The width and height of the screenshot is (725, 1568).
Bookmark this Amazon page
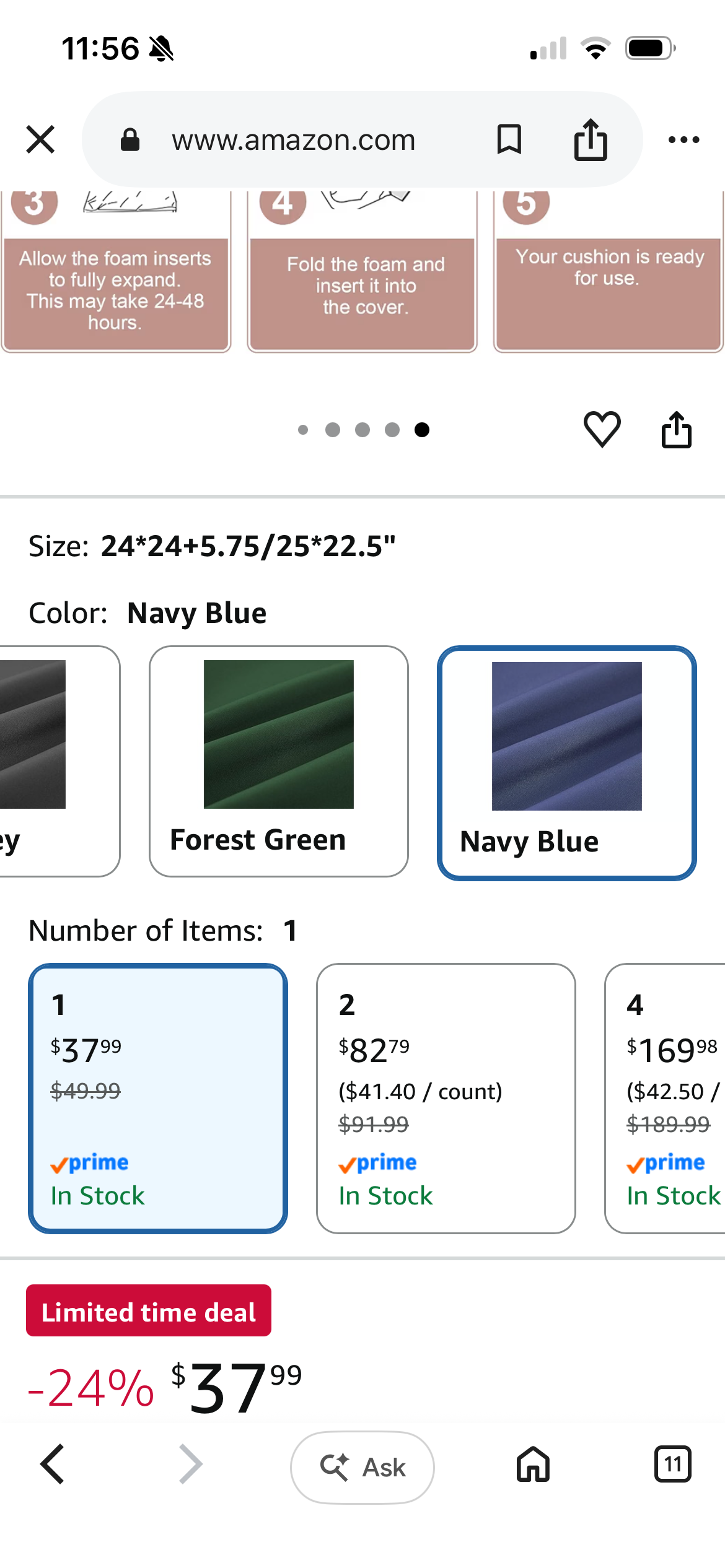click(509, 139)
